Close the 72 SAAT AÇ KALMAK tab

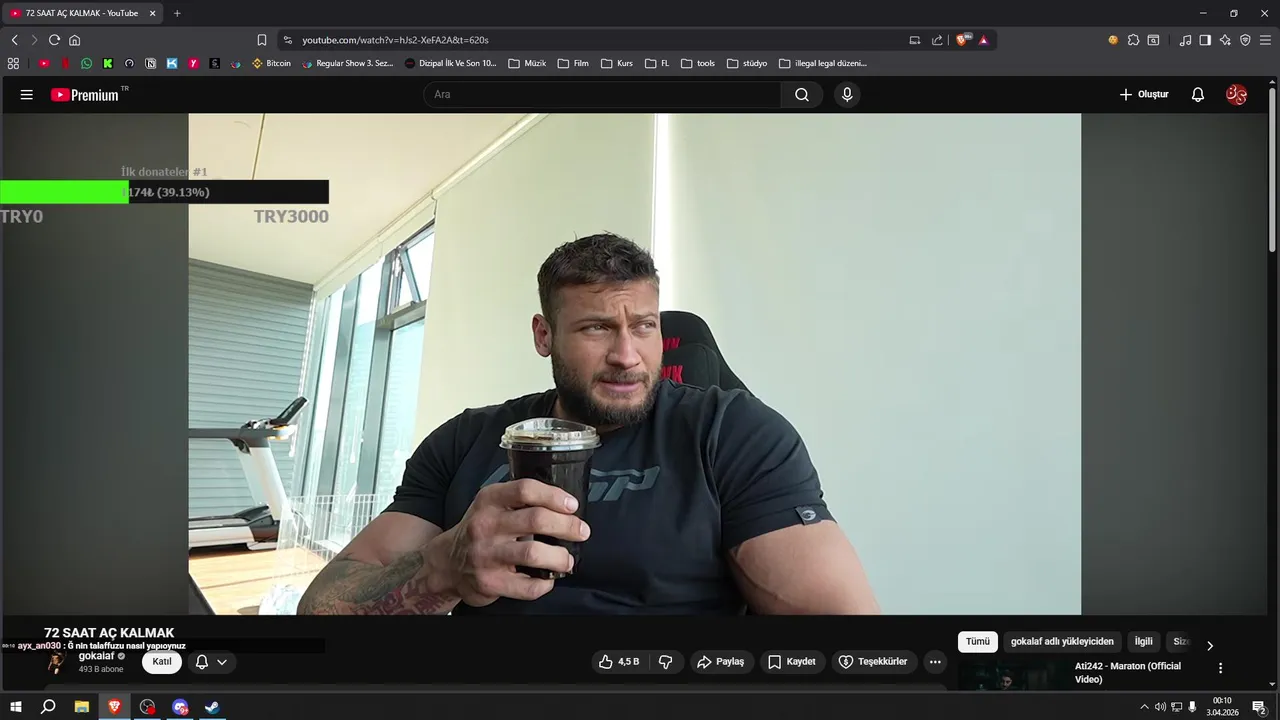[x=153, y=13]
